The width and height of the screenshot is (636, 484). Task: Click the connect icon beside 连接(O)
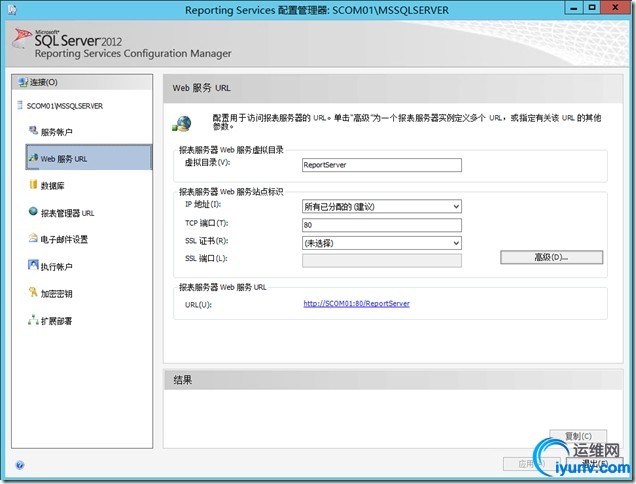[23, 82]
